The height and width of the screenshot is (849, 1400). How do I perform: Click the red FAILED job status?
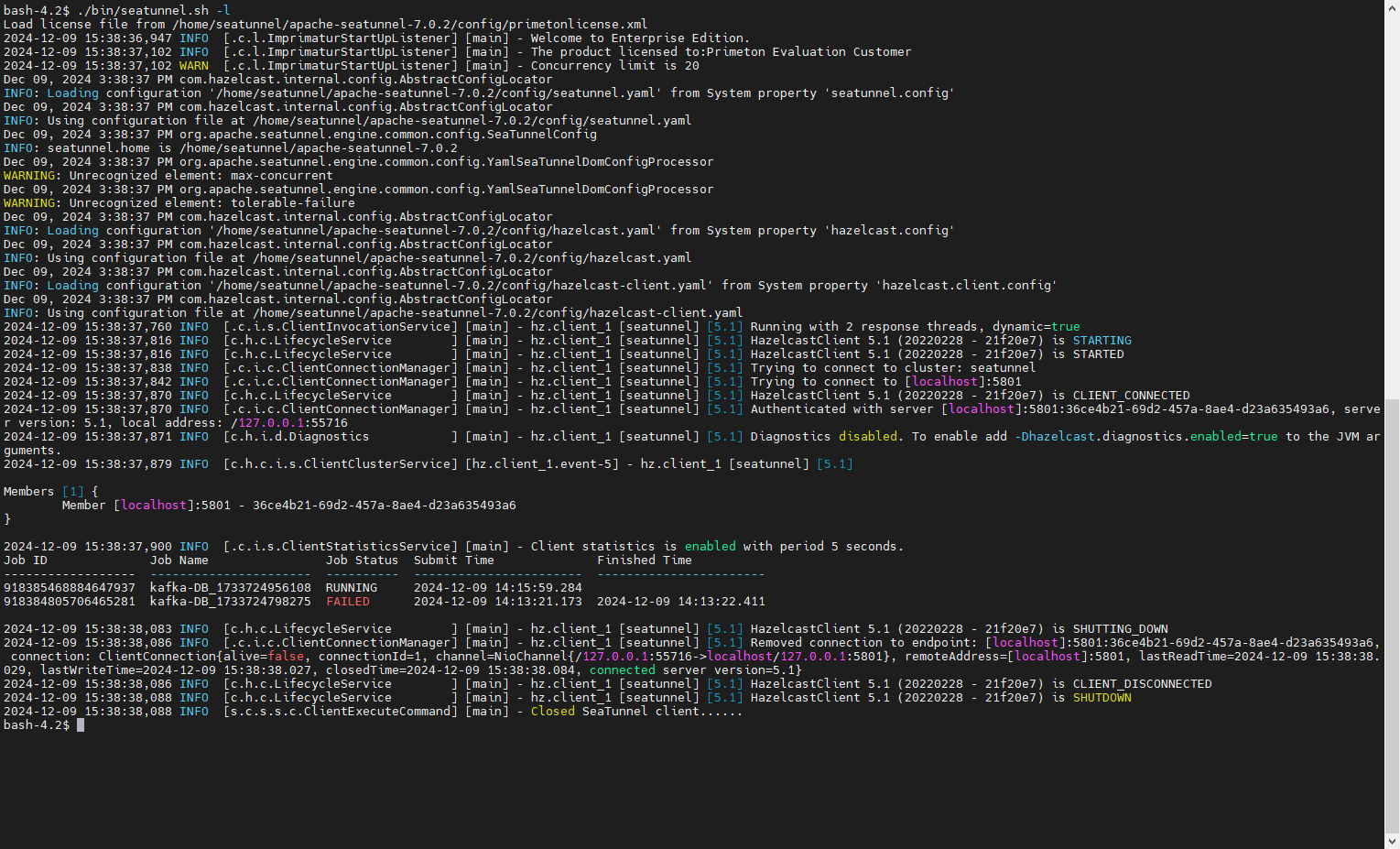[x=348, y=602]
